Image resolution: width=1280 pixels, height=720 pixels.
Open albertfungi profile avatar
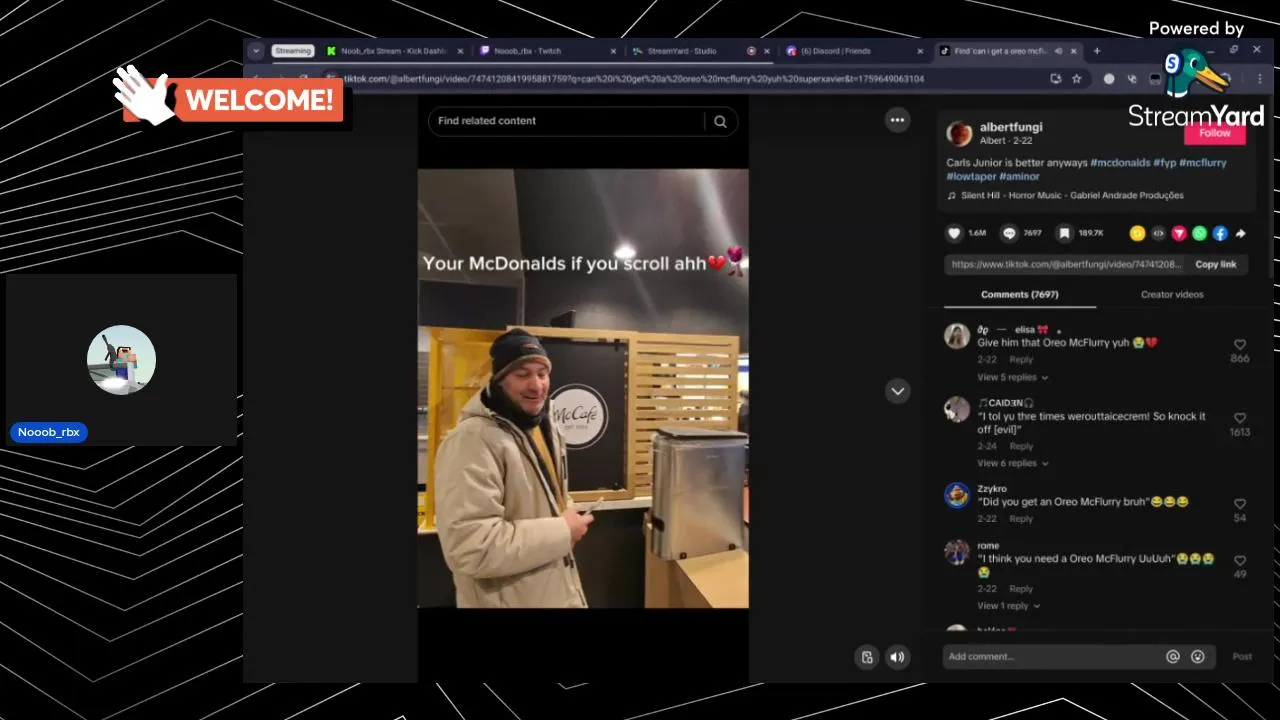coord(959,133)
